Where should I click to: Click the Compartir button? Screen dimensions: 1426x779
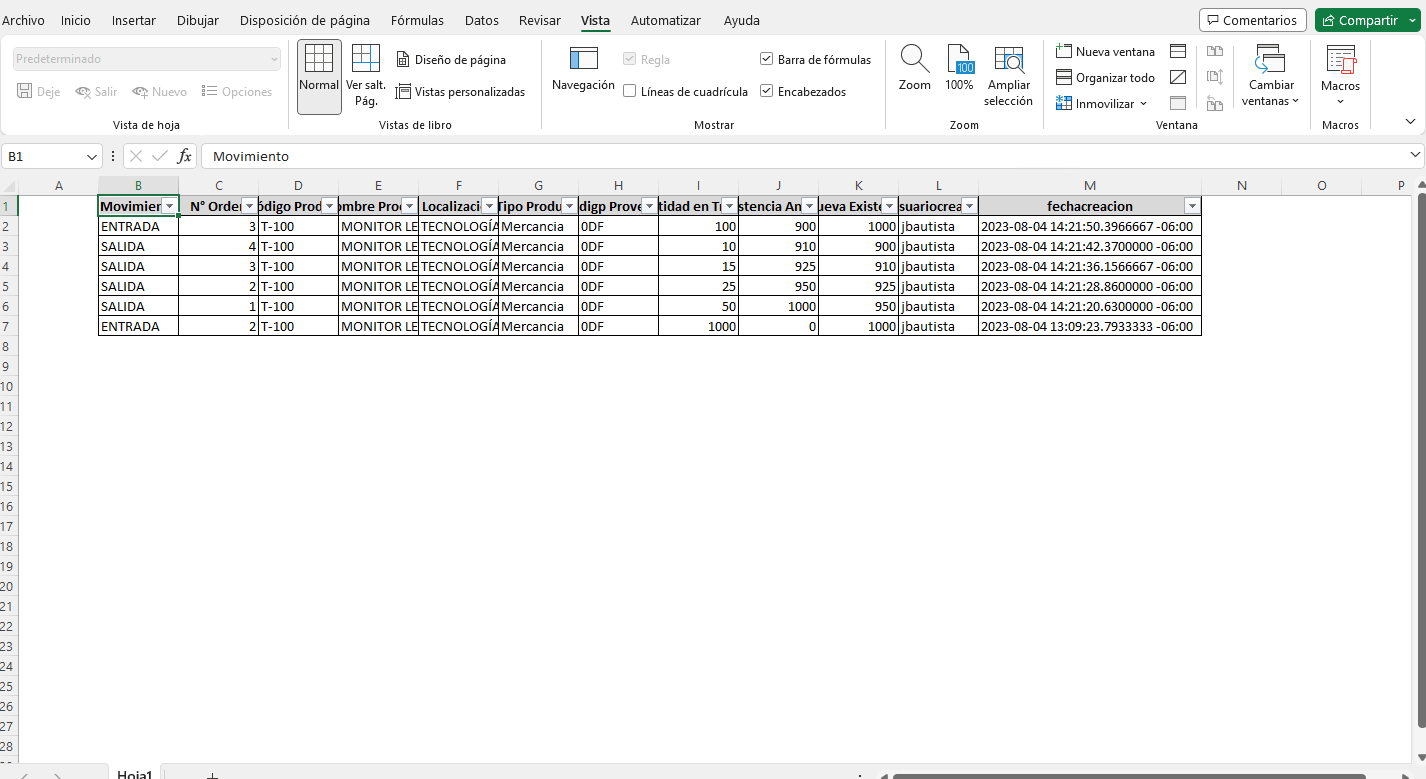pyautogui.click(x=1367, y=20)
